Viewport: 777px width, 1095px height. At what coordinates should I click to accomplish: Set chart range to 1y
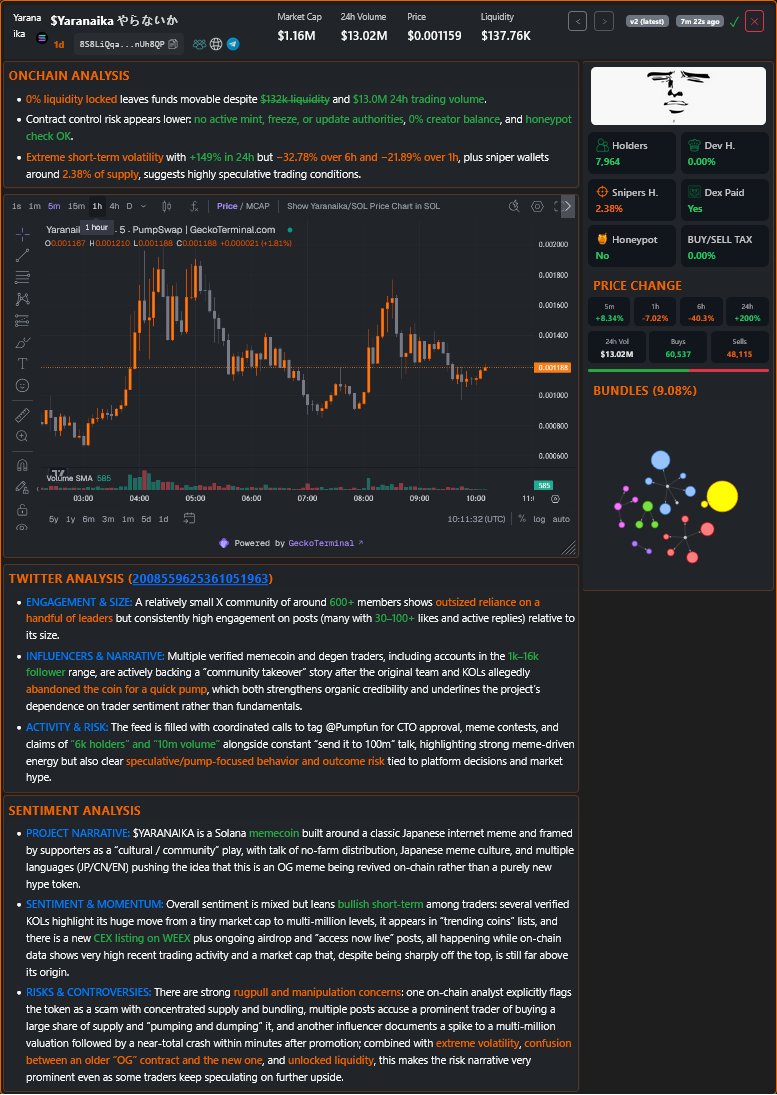click(71, 519)
